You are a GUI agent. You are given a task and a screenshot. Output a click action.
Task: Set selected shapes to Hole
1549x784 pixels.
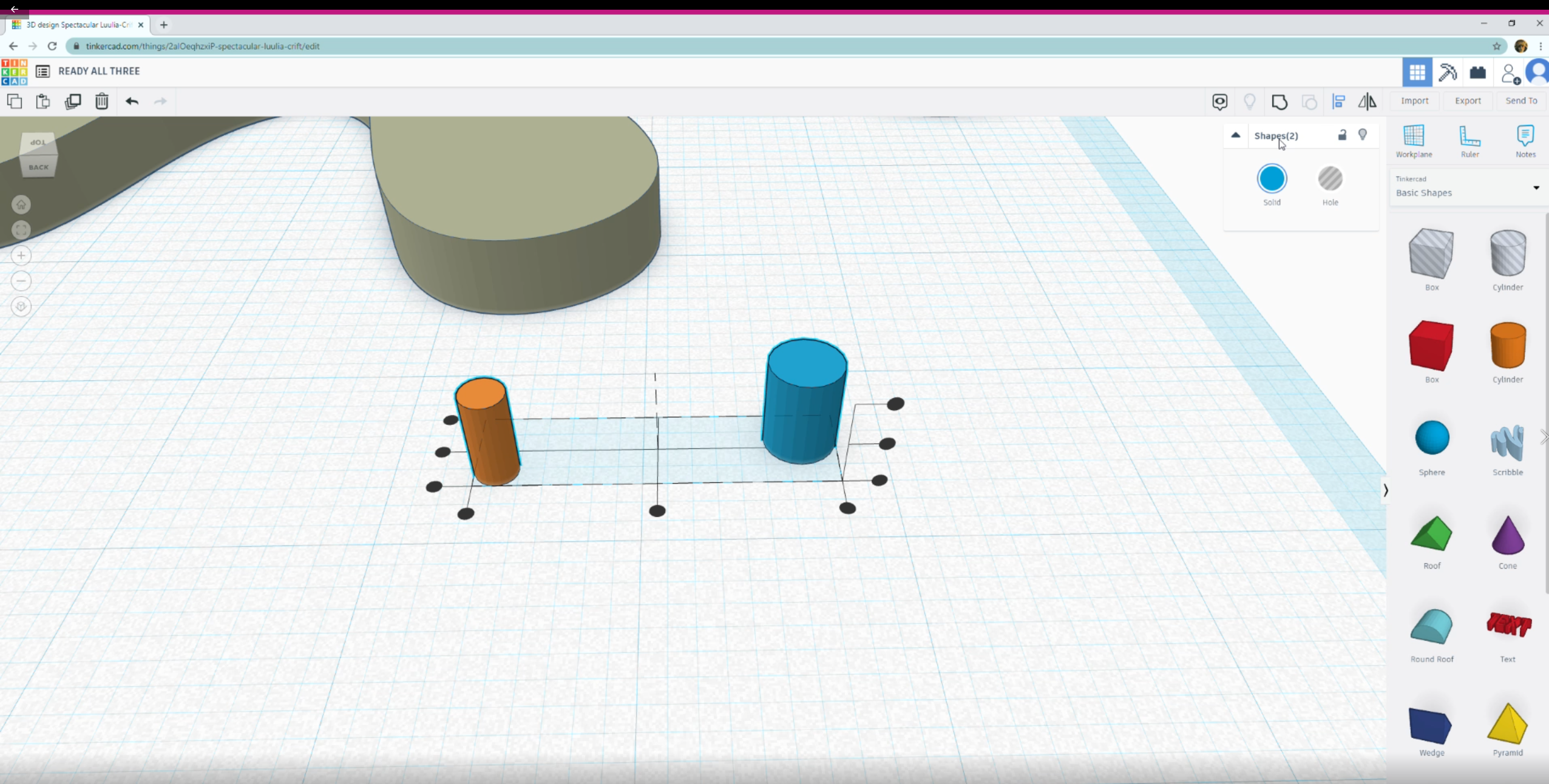pyautogui.click(x=1330, y=179)
